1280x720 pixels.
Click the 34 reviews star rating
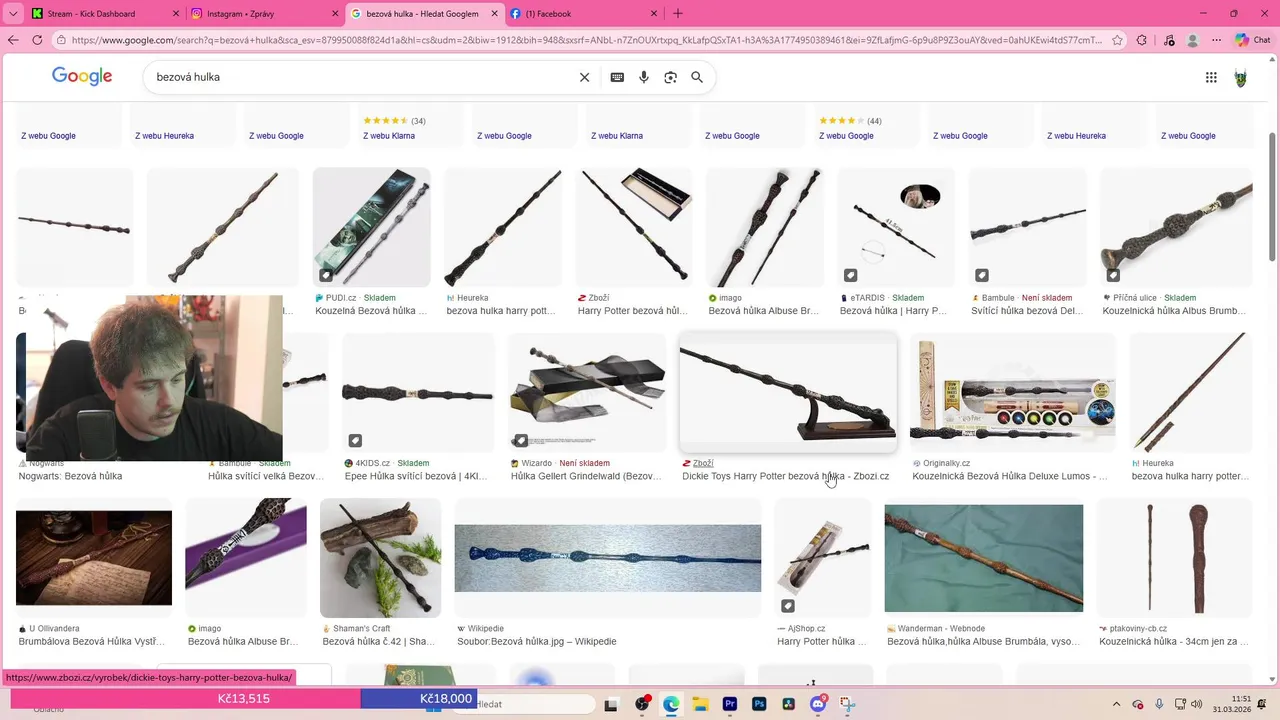click(394, 121)
